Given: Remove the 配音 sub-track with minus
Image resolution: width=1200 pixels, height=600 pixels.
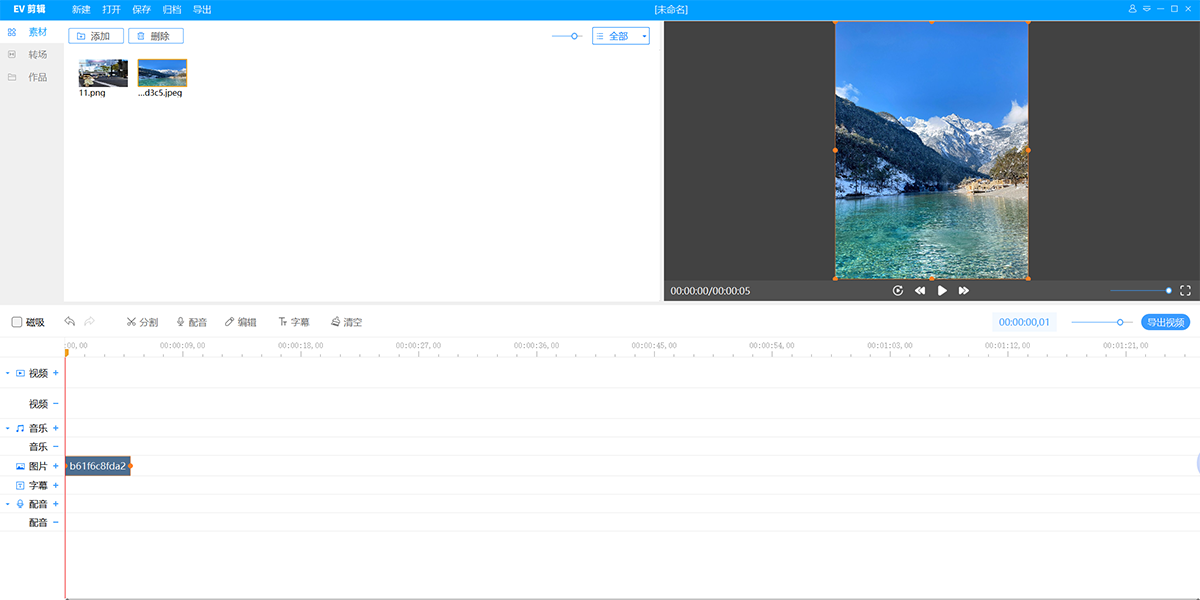Looking at the screenshot, I should (x=56, y=522).
